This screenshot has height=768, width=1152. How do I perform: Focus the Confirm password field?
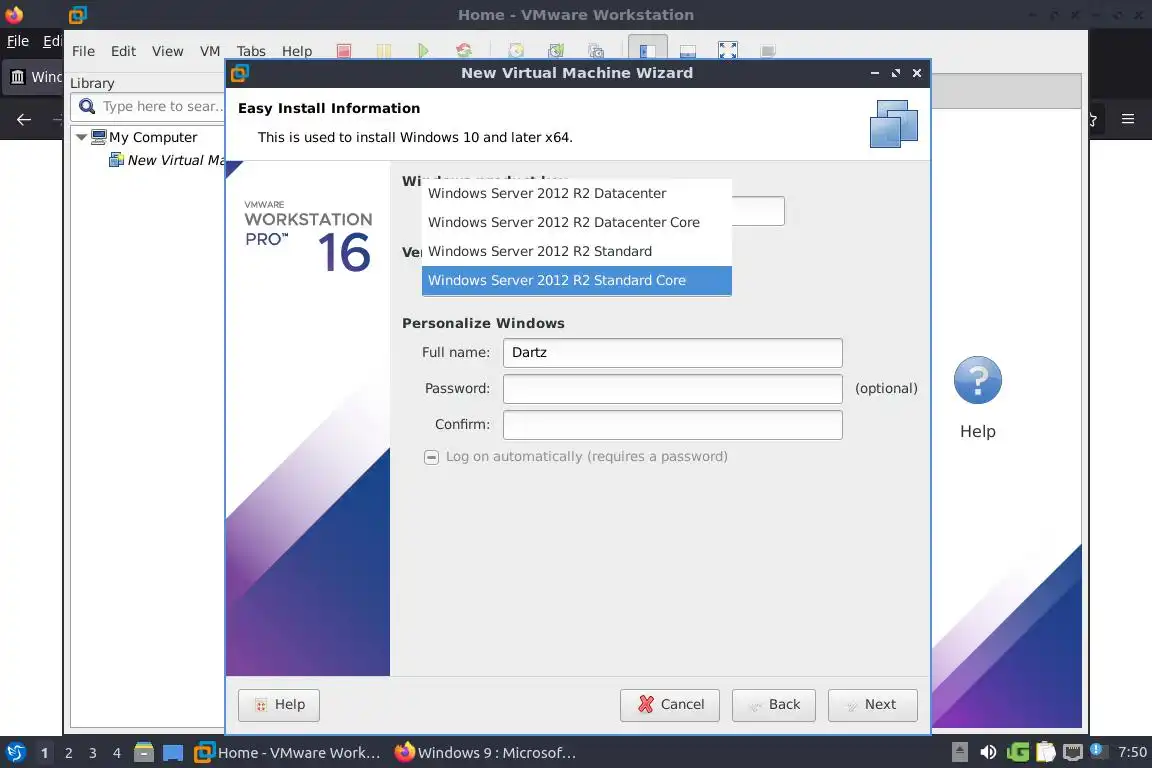click(672, 425)
